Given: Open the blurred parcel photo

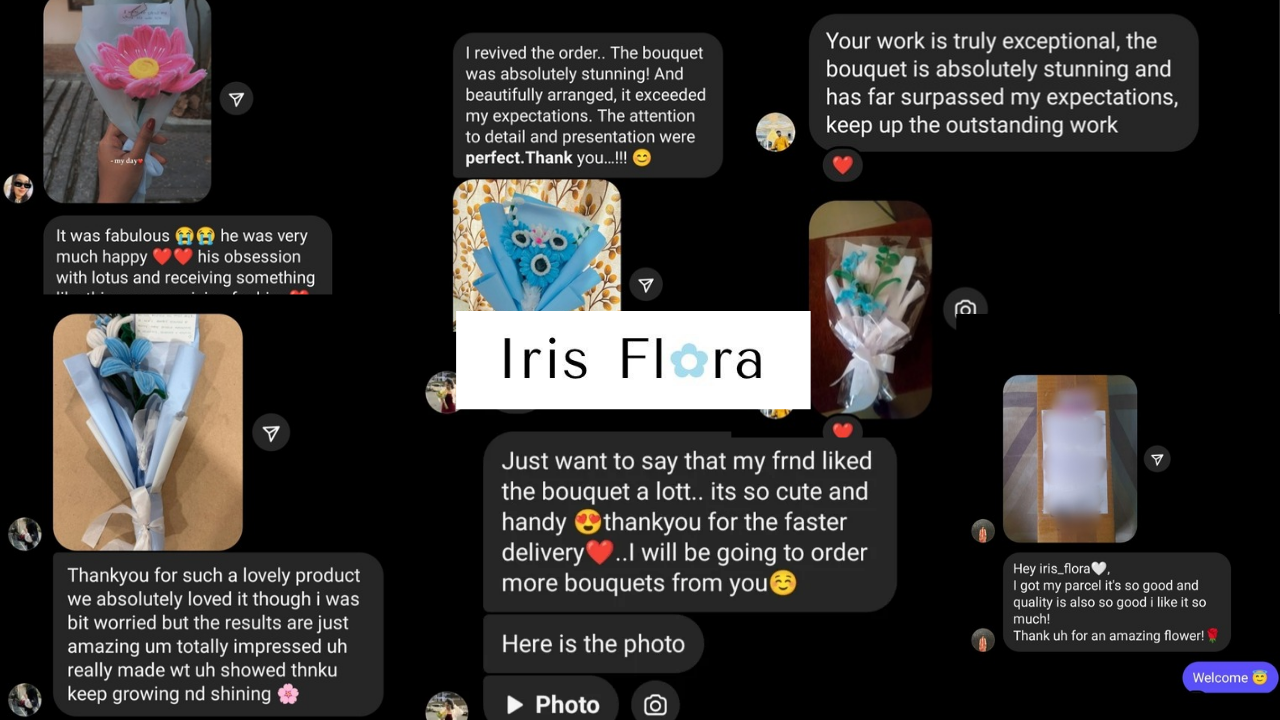Looking at the screenshot, I should (1070, 459).
